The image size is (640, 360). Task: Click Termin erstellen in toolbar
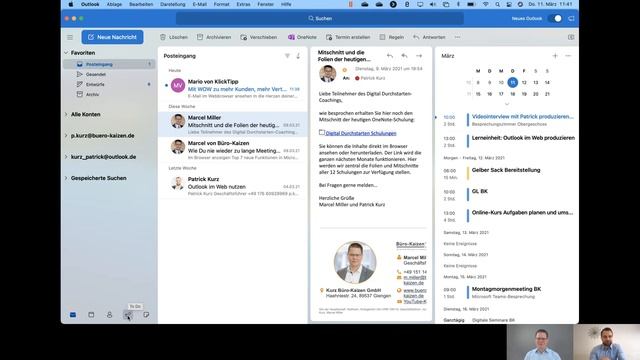click(348, 37)
